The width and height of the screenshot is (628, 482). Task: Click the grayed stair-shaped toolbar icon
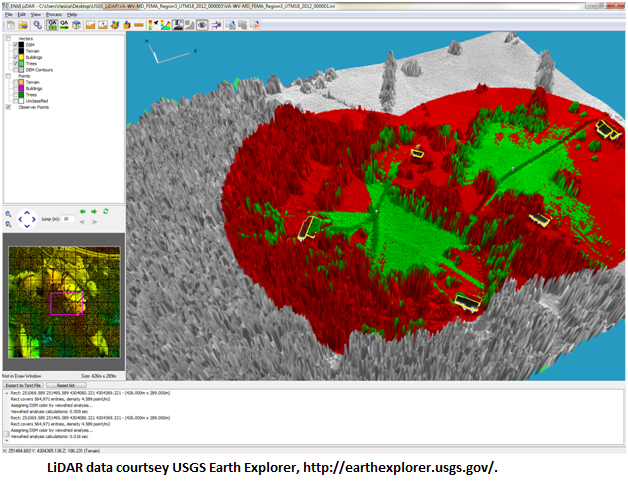[190, 25]
